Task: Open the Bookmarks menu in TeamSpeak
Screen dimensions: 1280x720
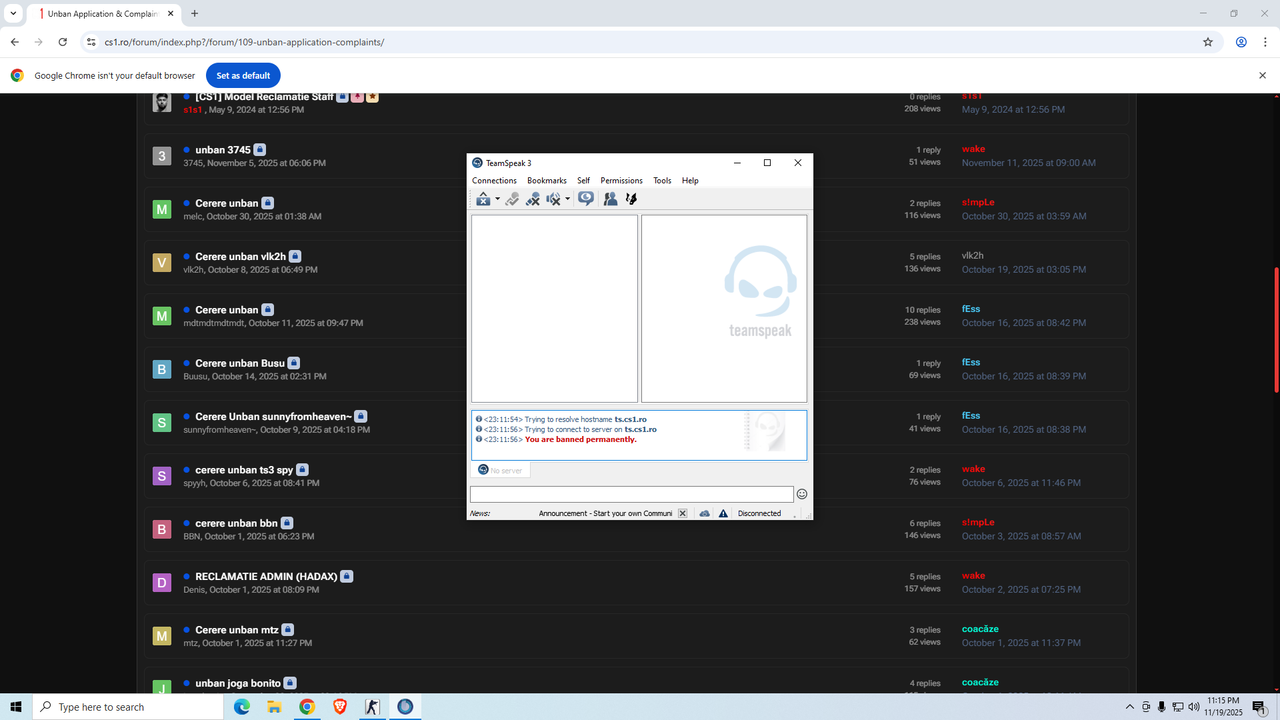Action: click(547, 181)
